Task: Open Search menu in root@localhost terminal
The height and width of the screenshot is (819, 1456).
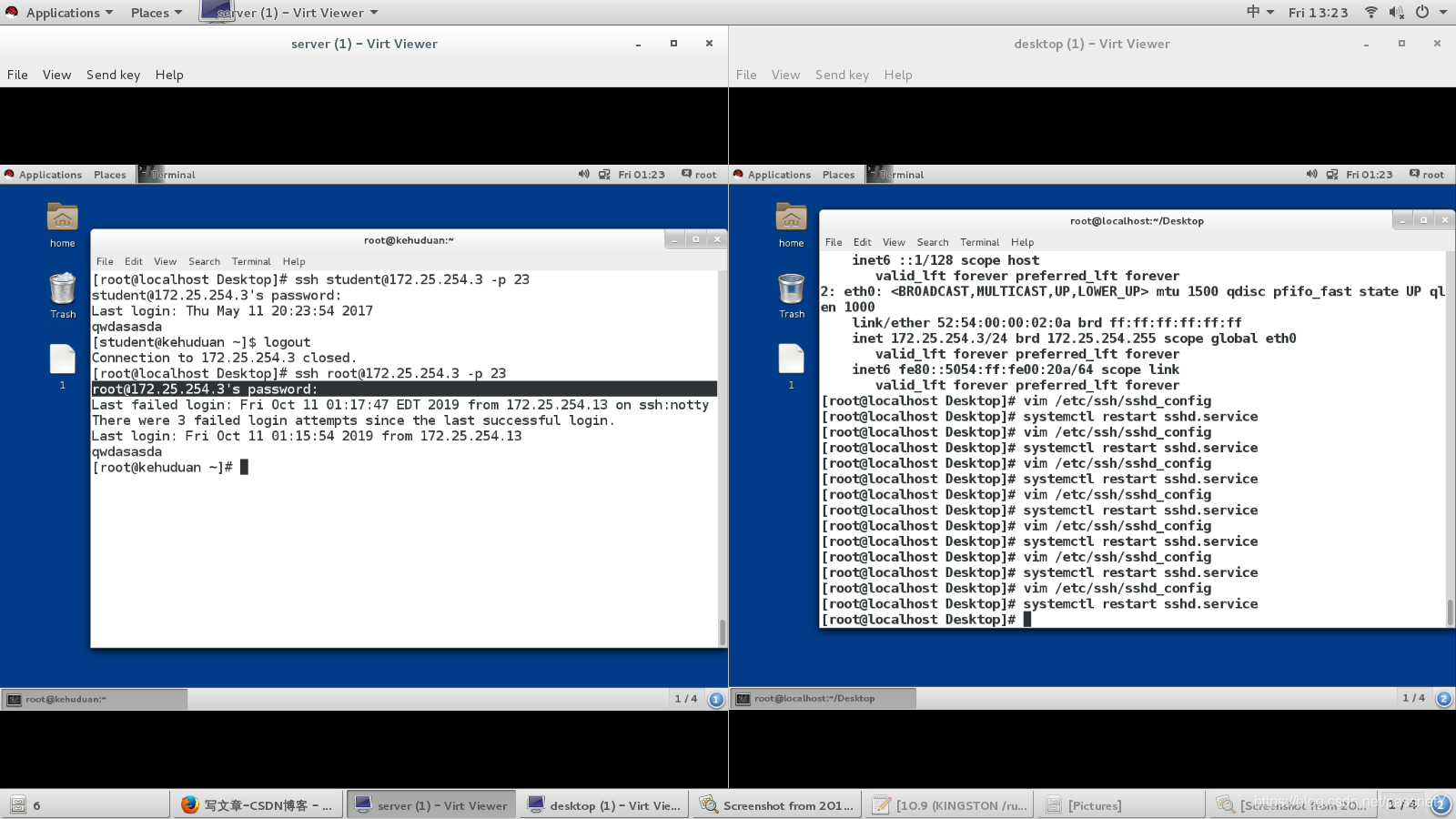Action: (933, 242)
